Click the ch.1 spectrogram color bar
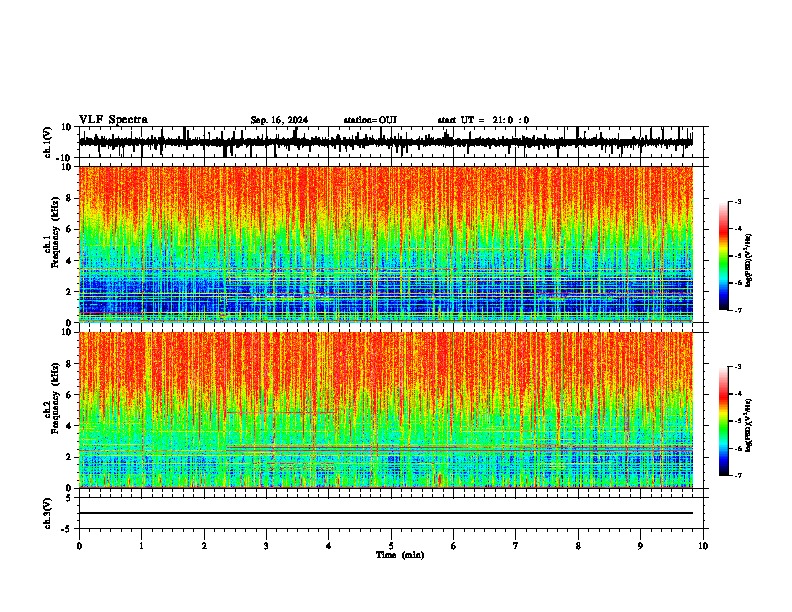792x612 pixels. [723, 256]
